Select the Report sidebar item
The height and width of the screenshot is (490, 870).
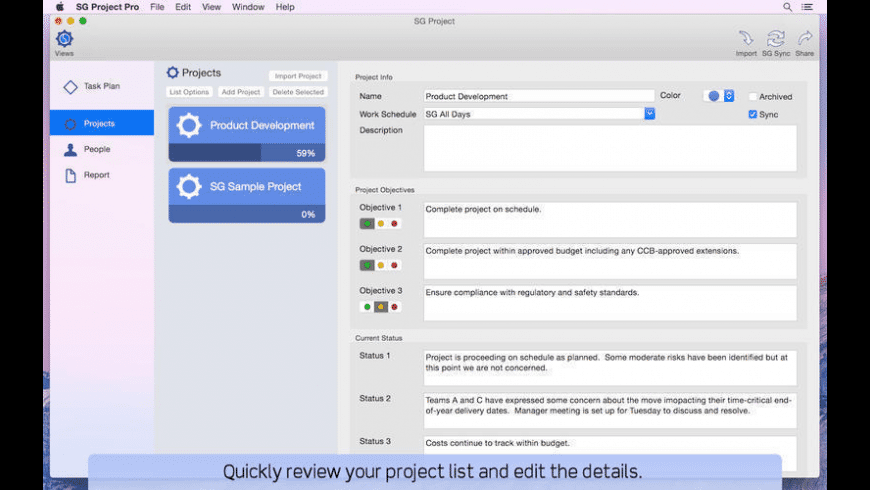coord(102,175)
